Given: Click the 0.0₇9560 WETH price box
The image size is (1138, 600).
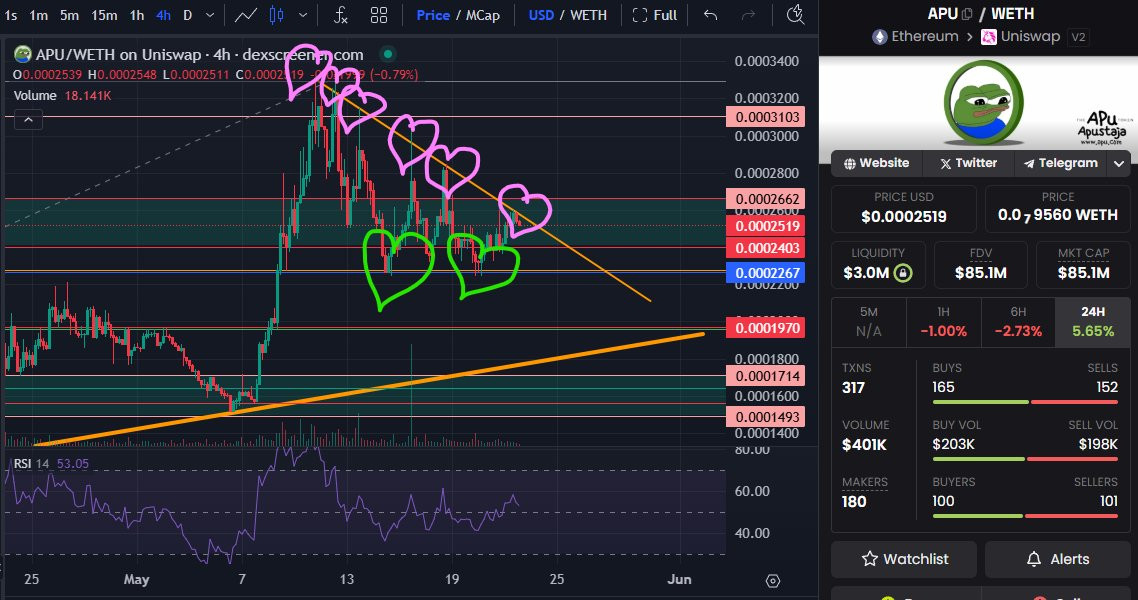Looking at the screenshot, I should click(x=1057, y=209).
